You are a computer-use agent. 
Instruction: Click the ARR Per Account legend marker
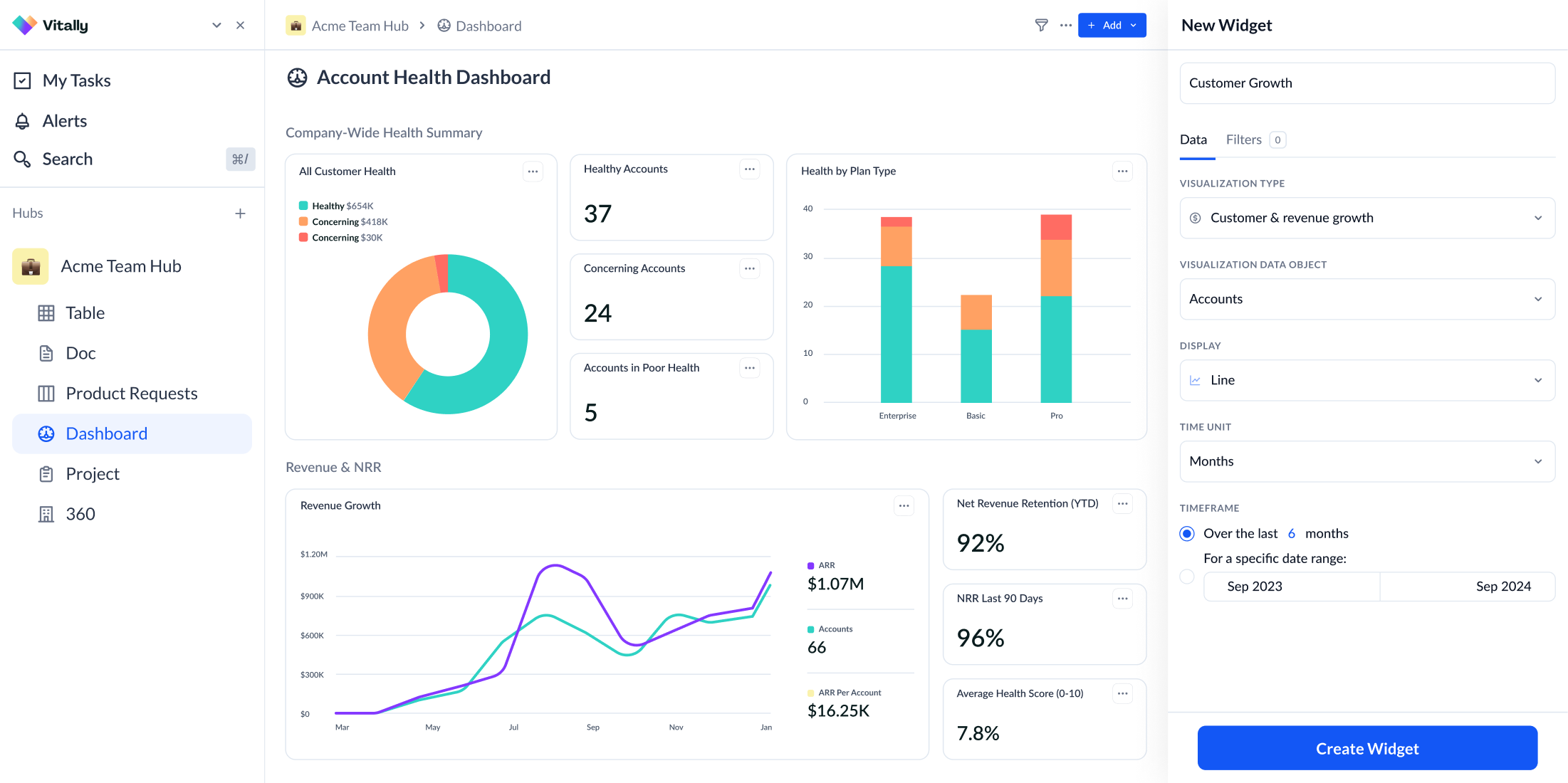[x=810, y=693]
